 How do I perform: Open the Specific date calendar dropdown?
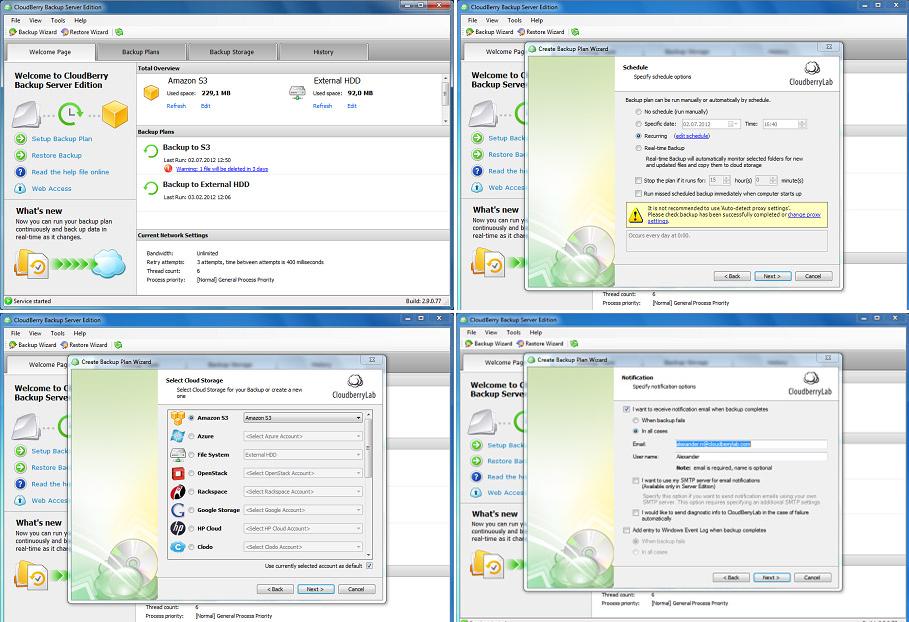pos(732,124)
